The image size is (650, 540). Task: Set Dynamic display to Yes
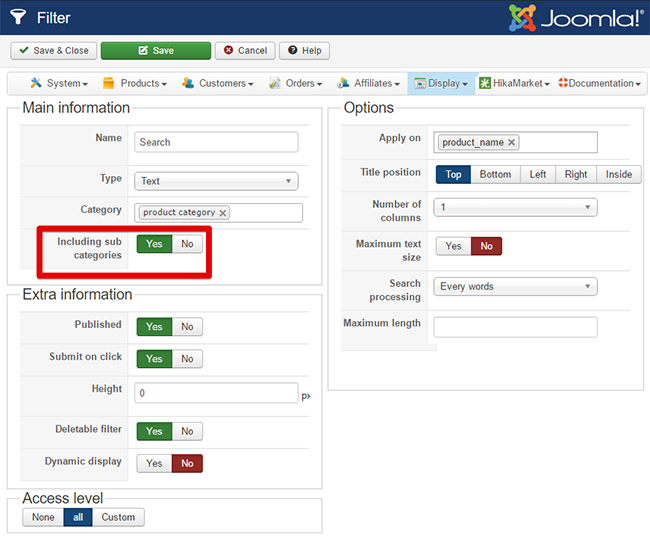pyautogui.click(x=154, y=463)
